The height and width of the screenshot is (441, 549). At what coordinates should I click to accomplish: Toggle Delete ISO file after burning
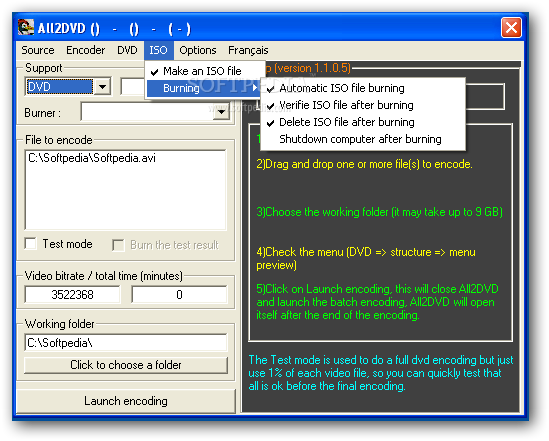tap(363, 122)
